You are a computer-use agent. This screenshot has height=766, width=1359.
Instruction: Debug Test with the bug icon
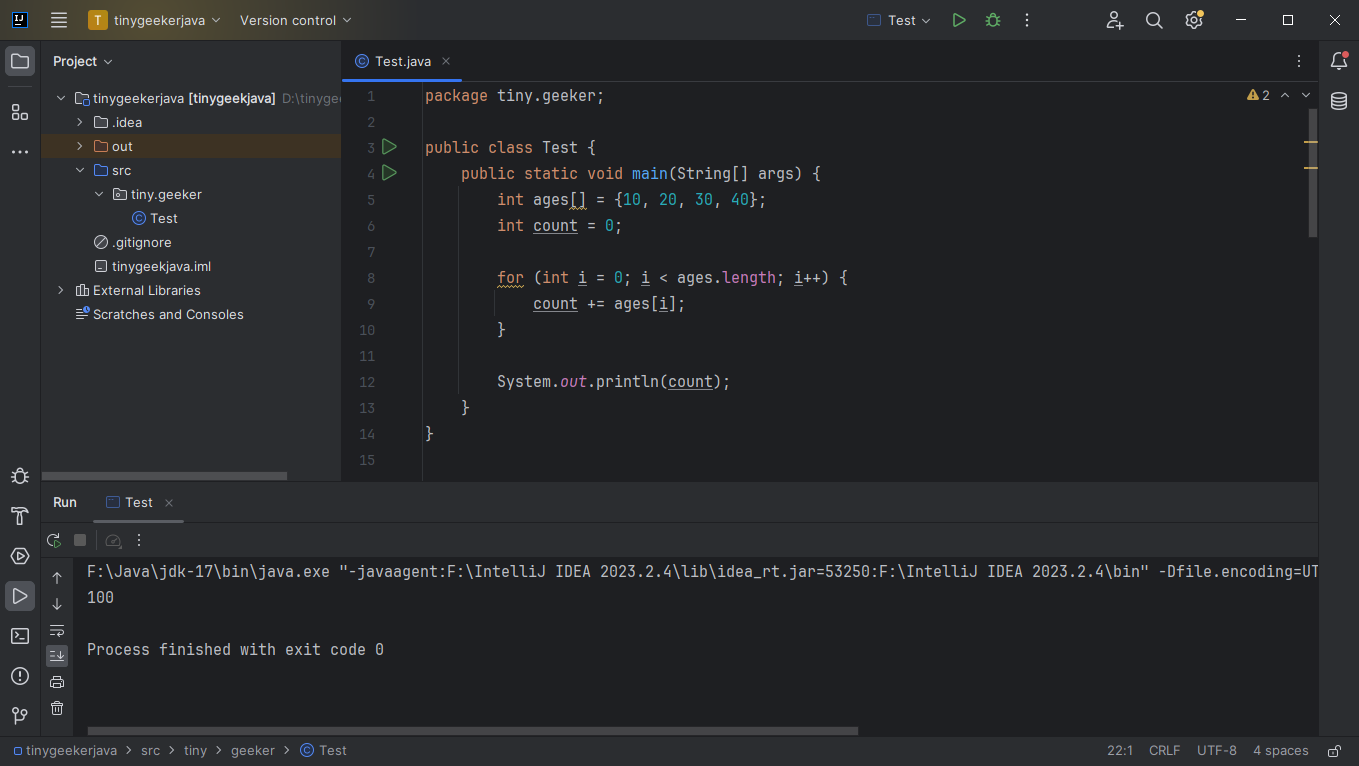point(993,20)
